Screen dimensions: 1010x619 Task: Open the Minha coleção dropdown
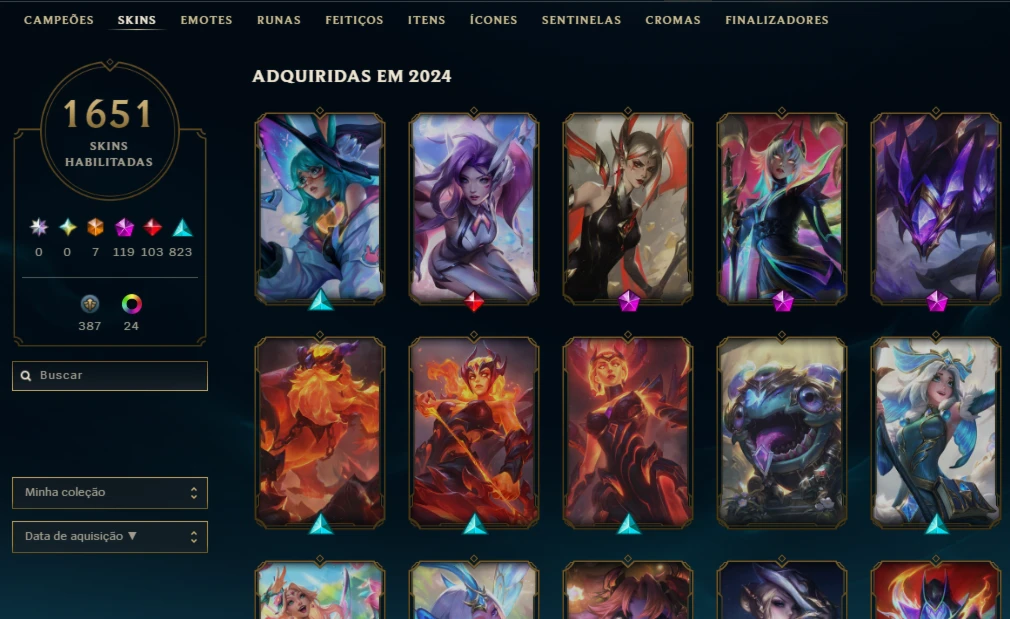pyautogui.click(x=110, y=493)
